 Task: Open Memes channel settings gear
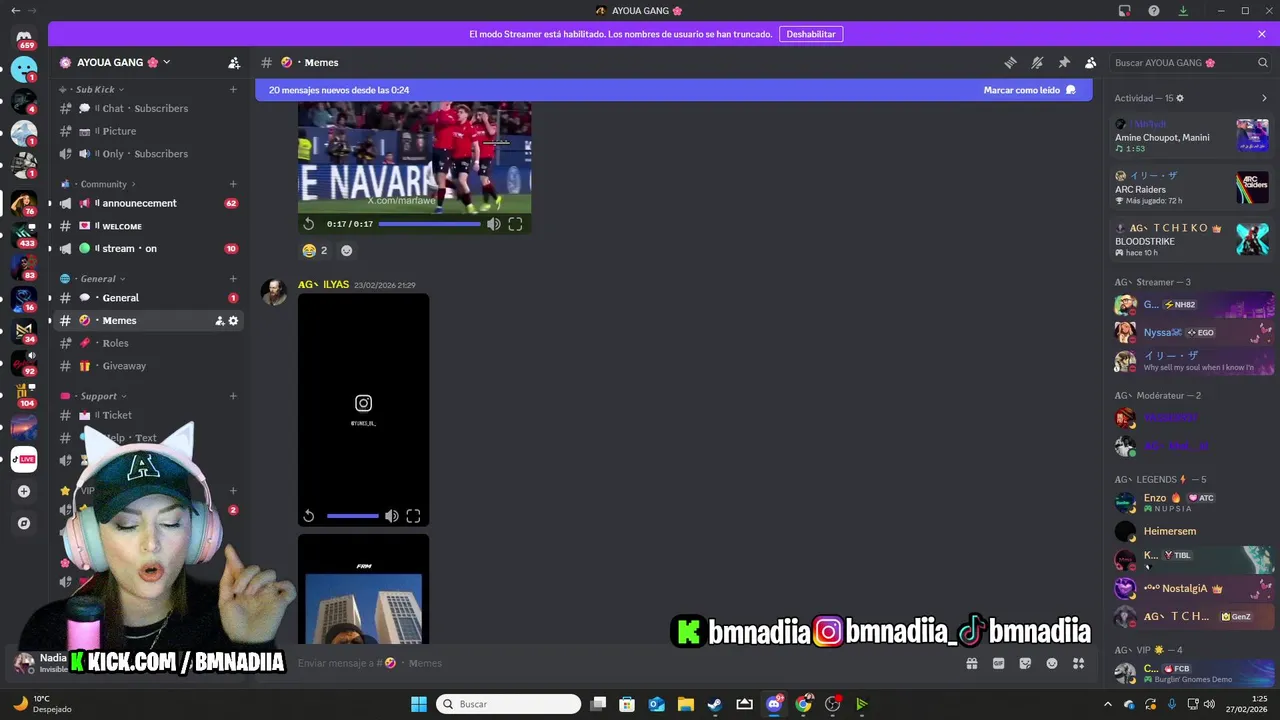[x=234, y=321]
